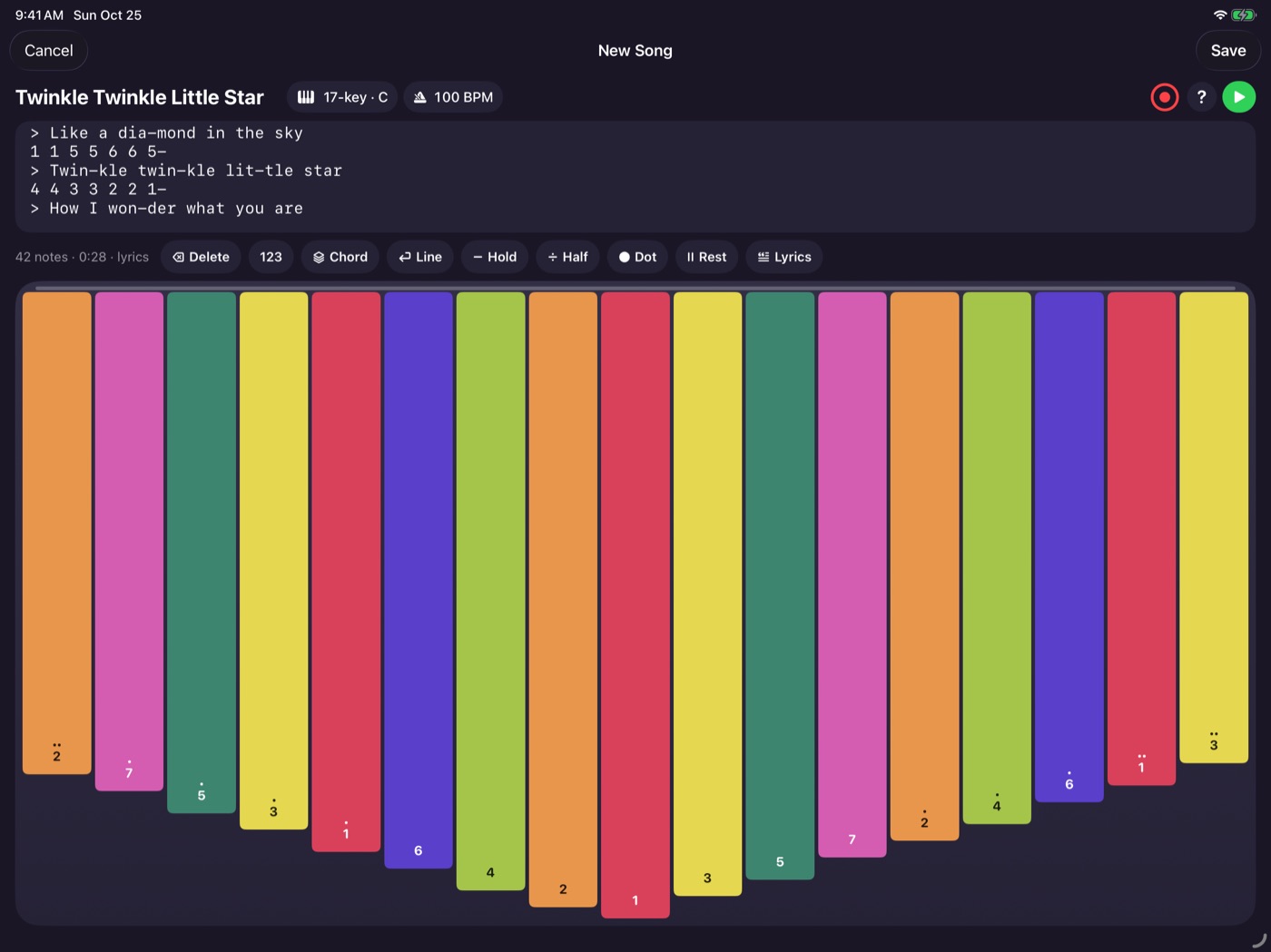Tap the orange tine labeled 2 without dots
The width and height of the screenshot is (1271, 952).
click(563, 599)
